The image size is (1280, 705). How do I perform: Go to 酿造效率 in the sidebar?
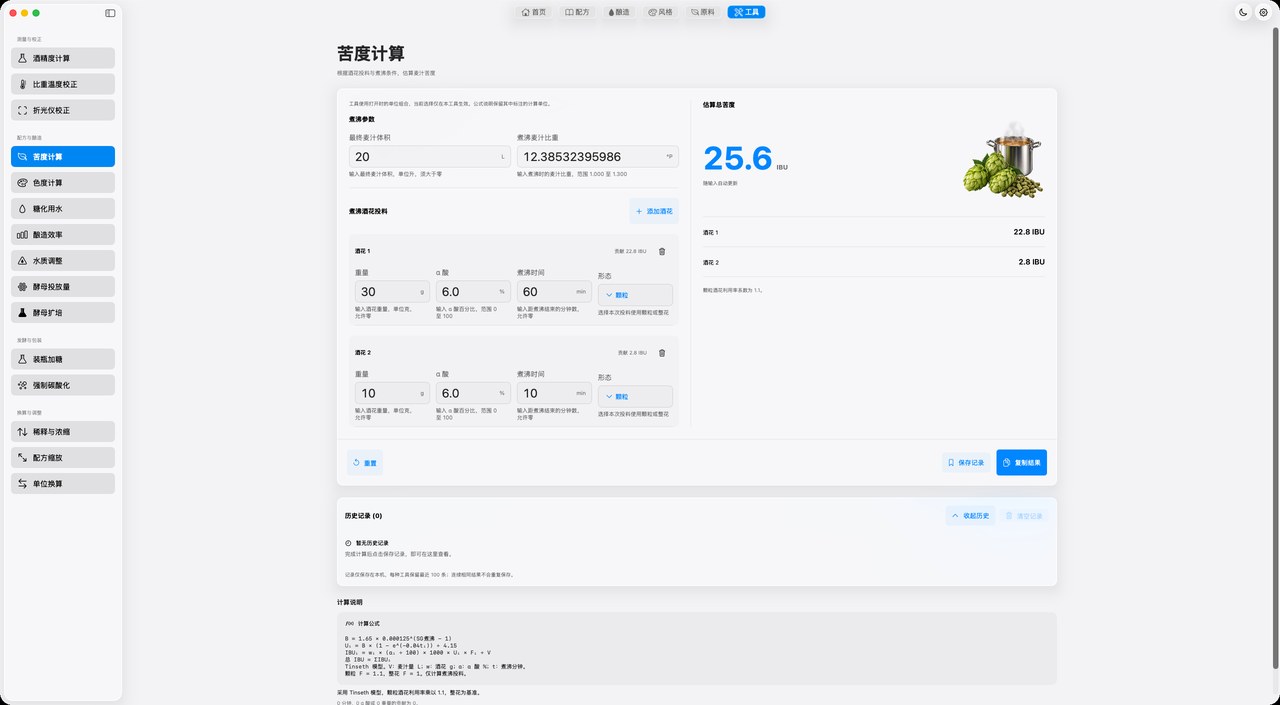pyautogui.click(x=63, y=235)
